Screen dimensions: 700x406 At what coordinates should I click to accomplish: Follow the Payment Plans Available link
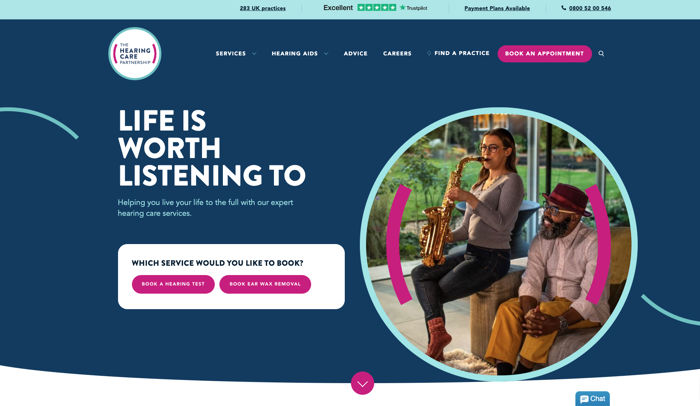[497, 8]
